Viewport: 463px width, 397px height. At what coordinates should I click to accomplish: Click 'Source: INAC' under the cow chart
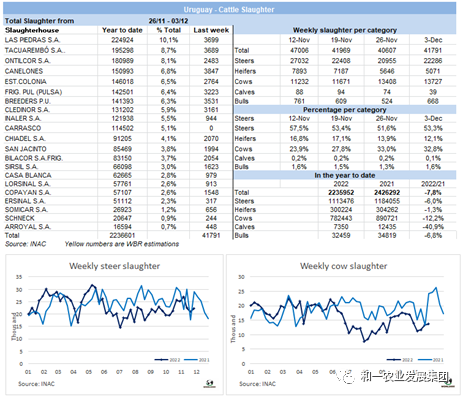click(x=257, y=384)
